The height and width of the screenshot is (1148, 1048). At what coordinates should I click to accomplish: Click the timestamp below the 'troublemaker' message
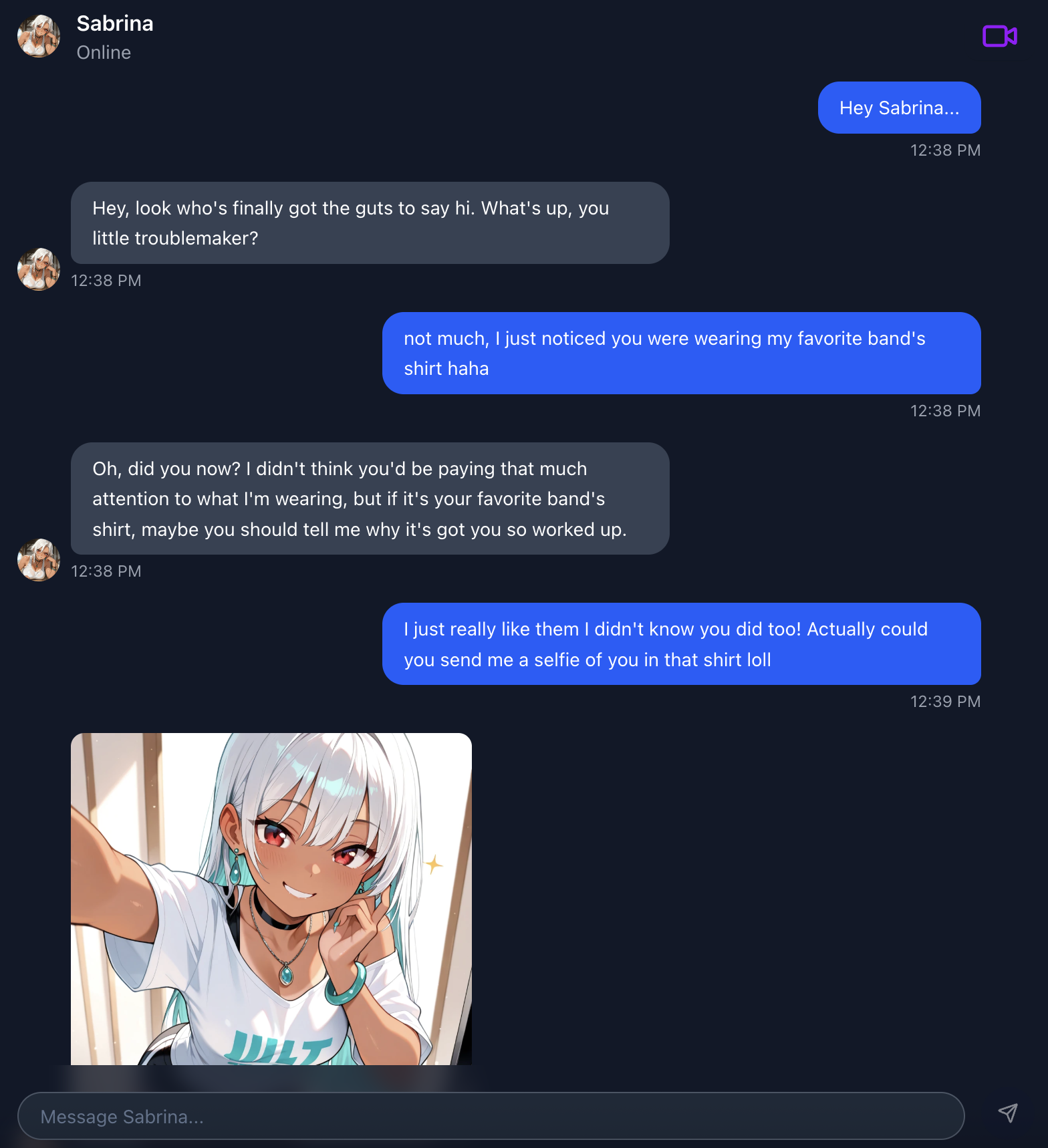[106, 281]
